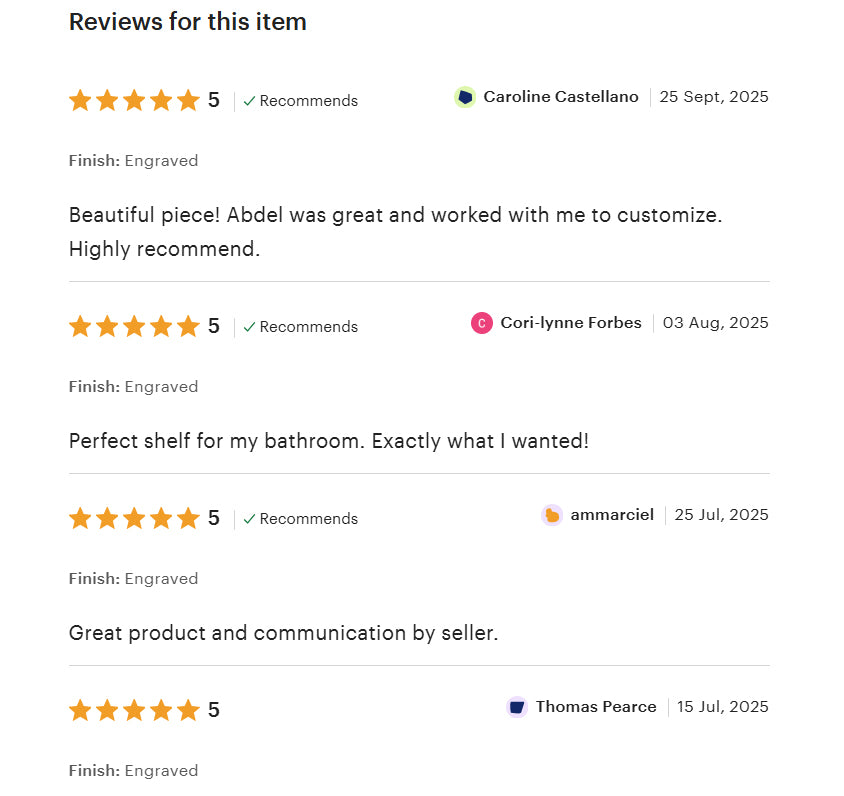Open Thomas Pearce's profile link
The image size is (844, 796).
[x=596, y=707]
